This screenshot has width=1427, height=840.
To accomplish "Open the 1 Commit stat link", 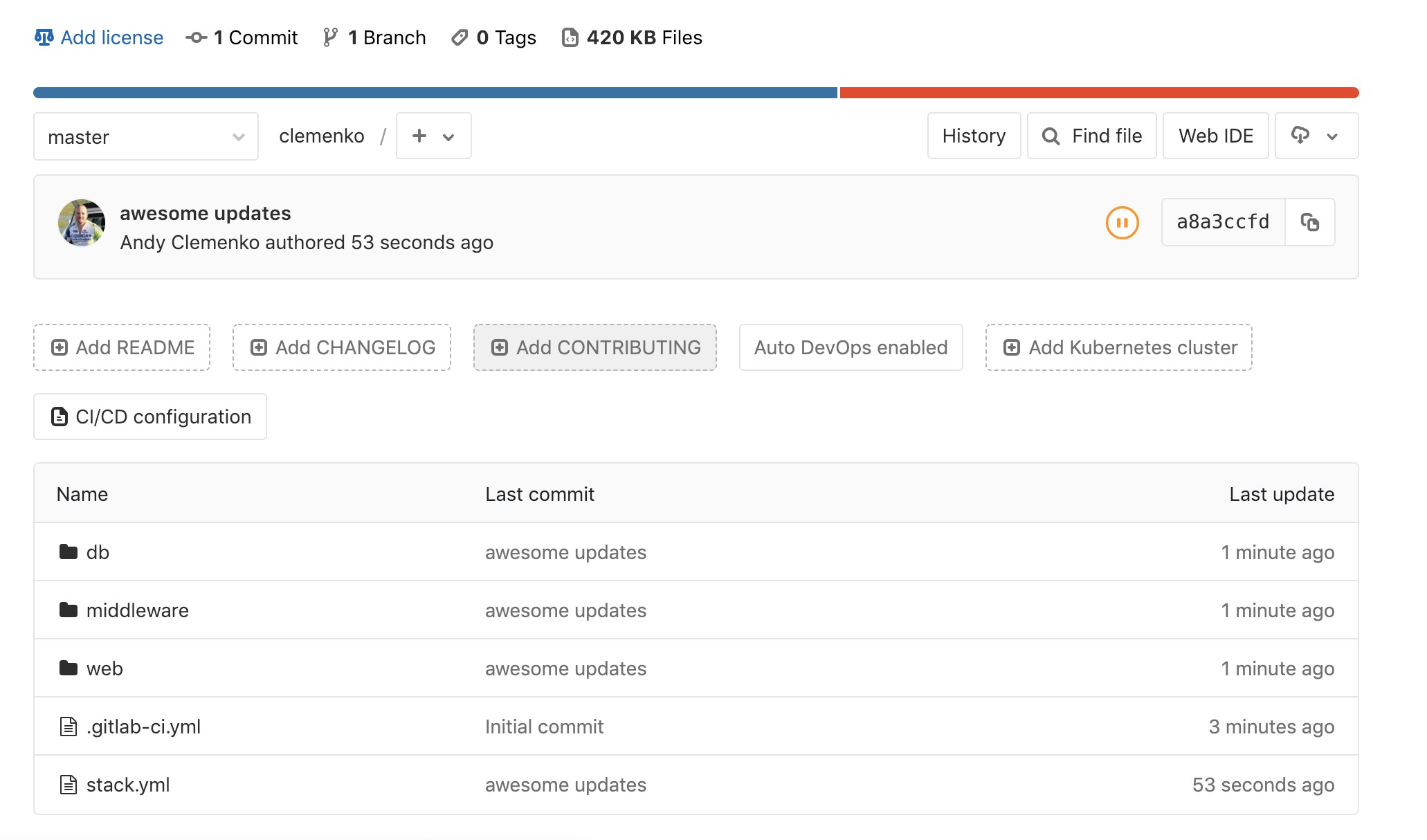I will (x=242, y=37).
